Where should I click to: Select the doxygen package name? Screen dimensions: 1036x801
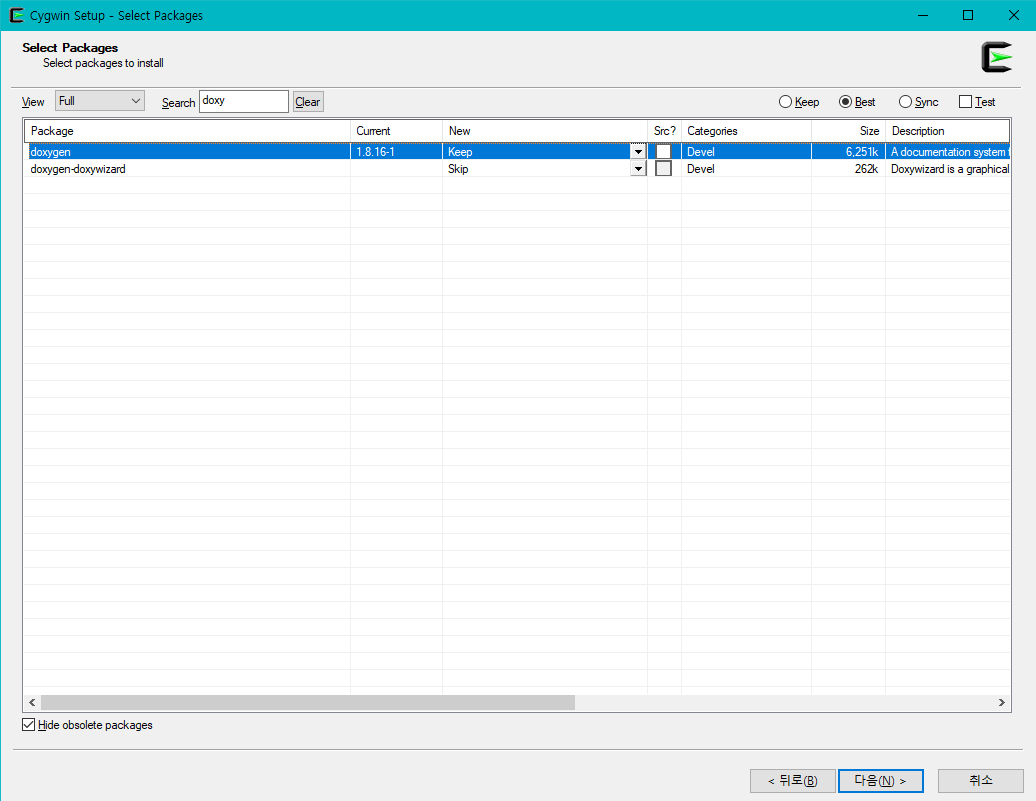[51, 152]
